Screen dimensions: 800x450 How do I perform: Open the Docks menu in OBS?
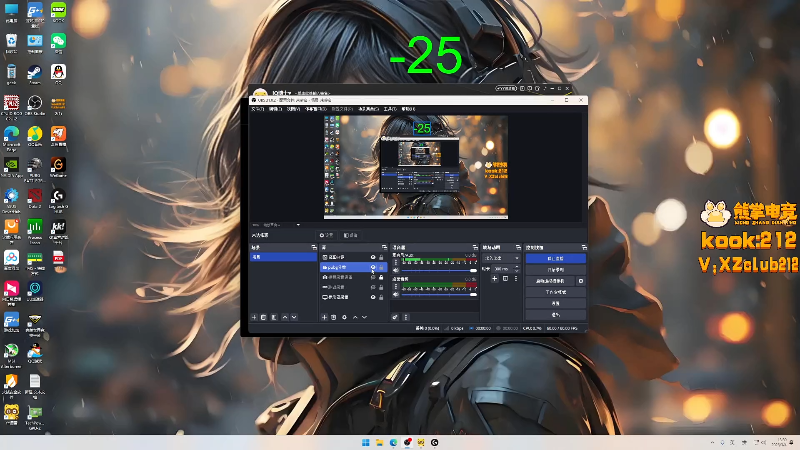(x=316, y=109)
